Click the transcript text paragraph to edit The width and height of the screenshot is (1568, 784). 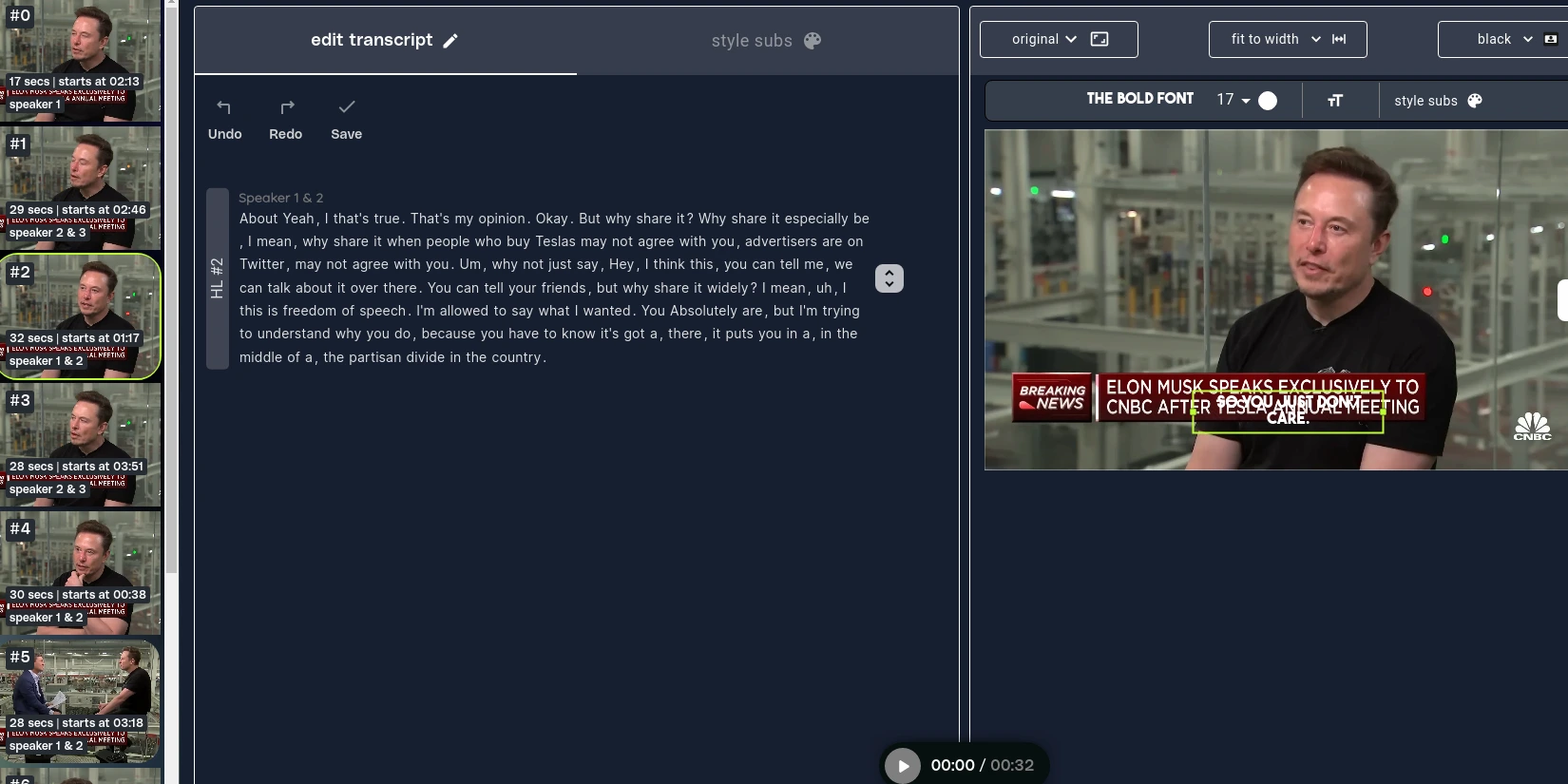pyautogui.click(x=551, y=288)
